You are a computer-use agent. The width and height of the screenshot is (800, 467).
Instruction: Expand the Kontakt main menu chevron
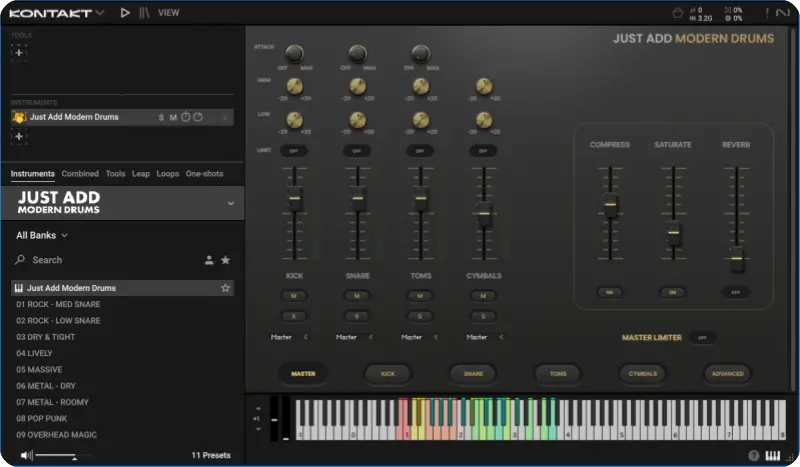99,13
